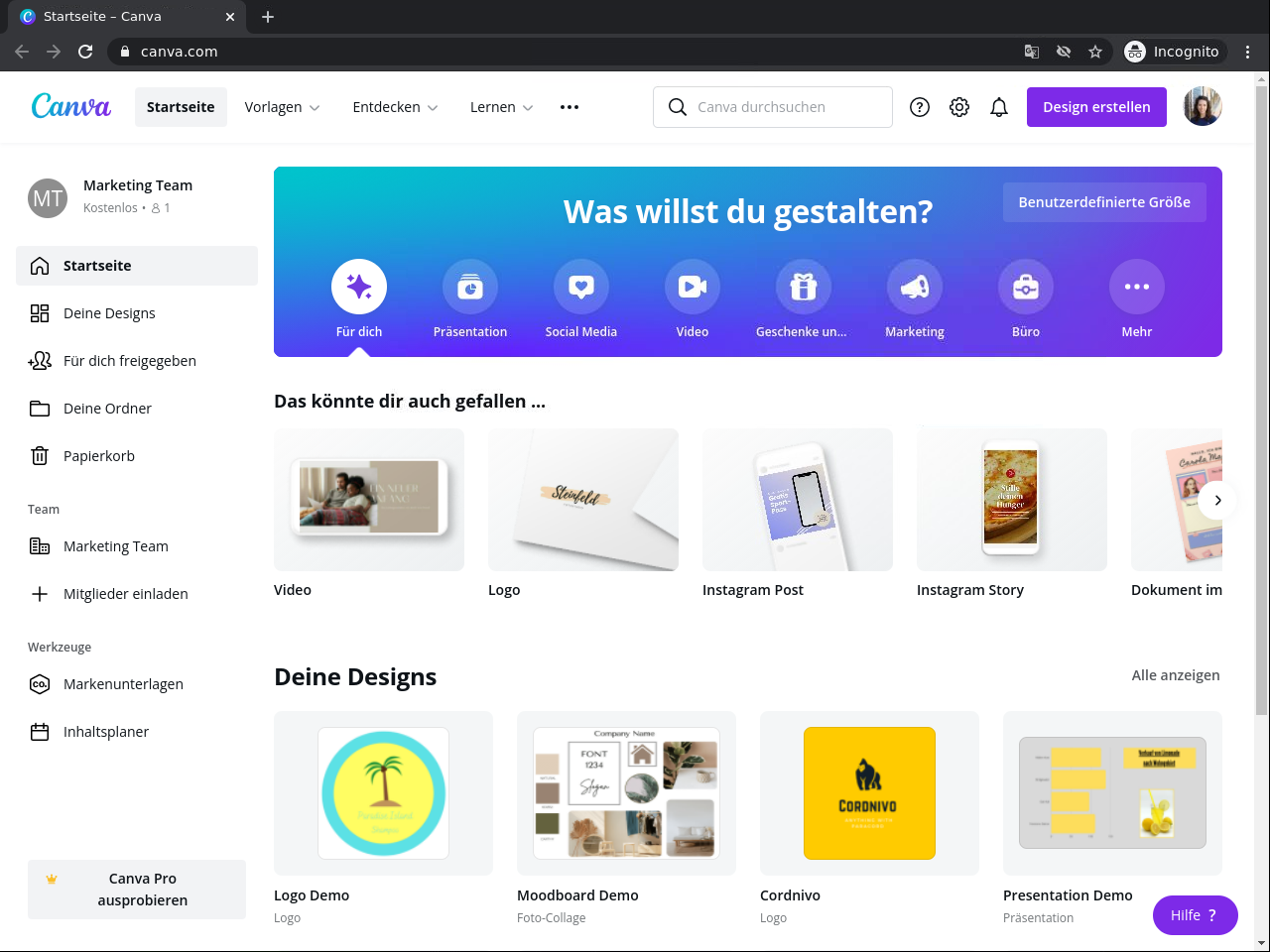Go to Startseite in top navigation

point(181,107)
